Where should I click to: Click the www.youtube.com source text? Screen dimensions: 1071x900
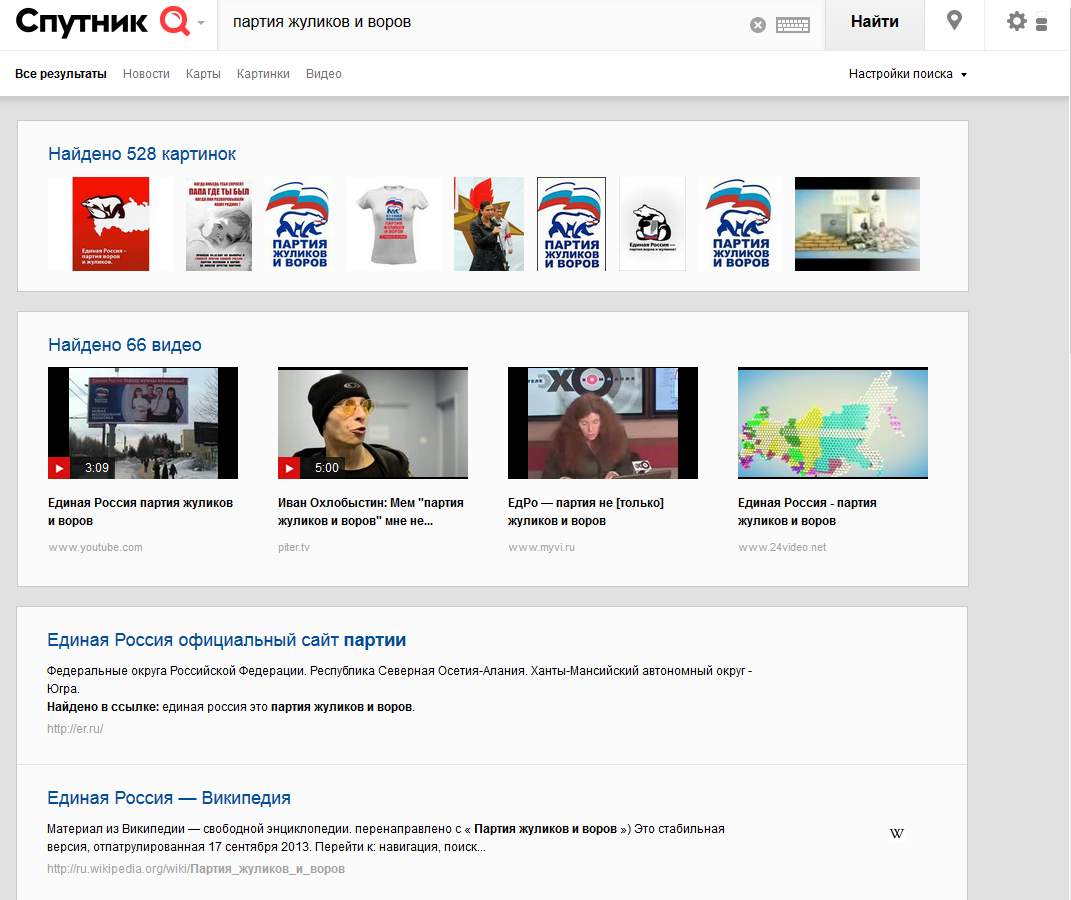tap(96, 547)
